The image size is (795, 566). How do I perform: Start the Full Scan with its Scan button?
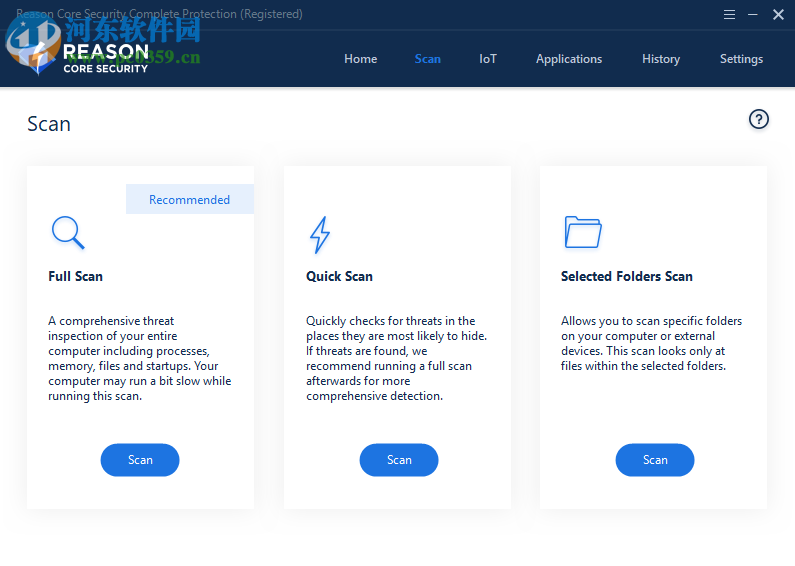coord(140,460)
